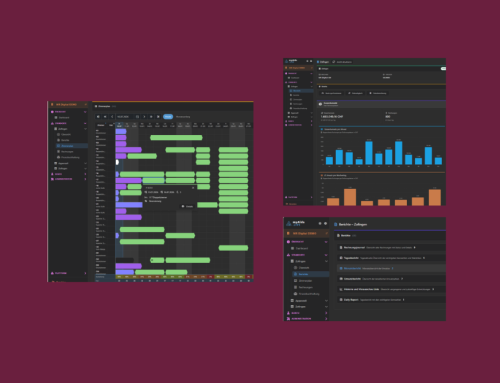
Task: Toggle green switch in statistics window top-right
Action: 443,68
